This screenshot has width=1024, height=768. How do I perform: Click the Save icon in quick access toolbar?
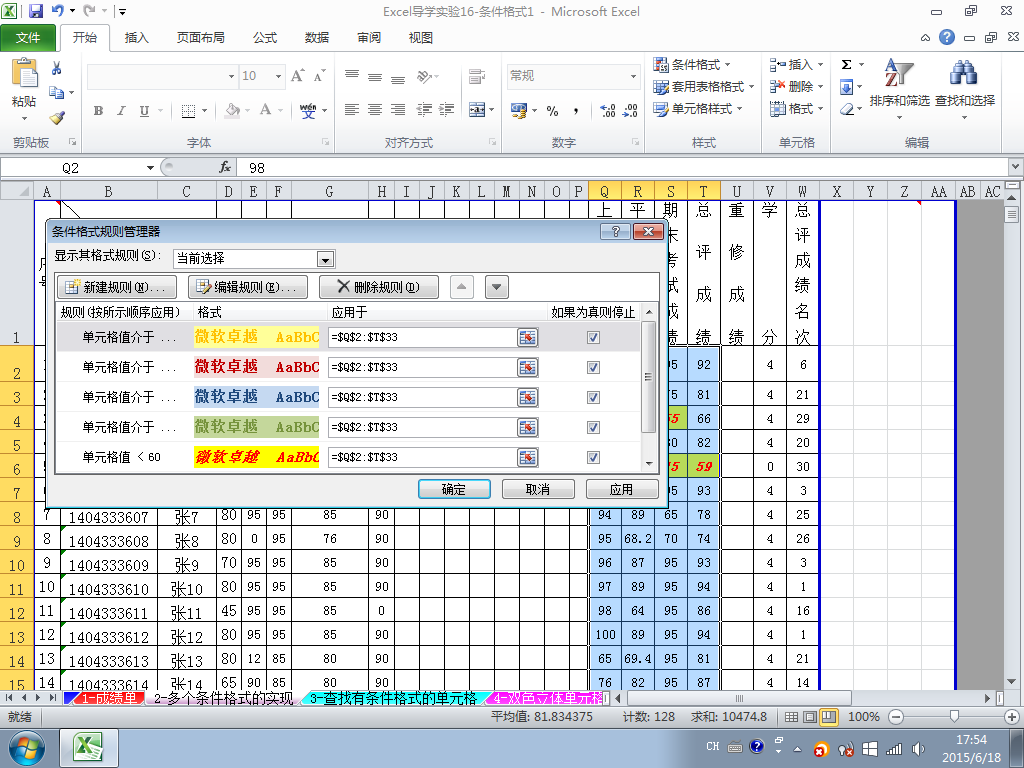(35, 11)
